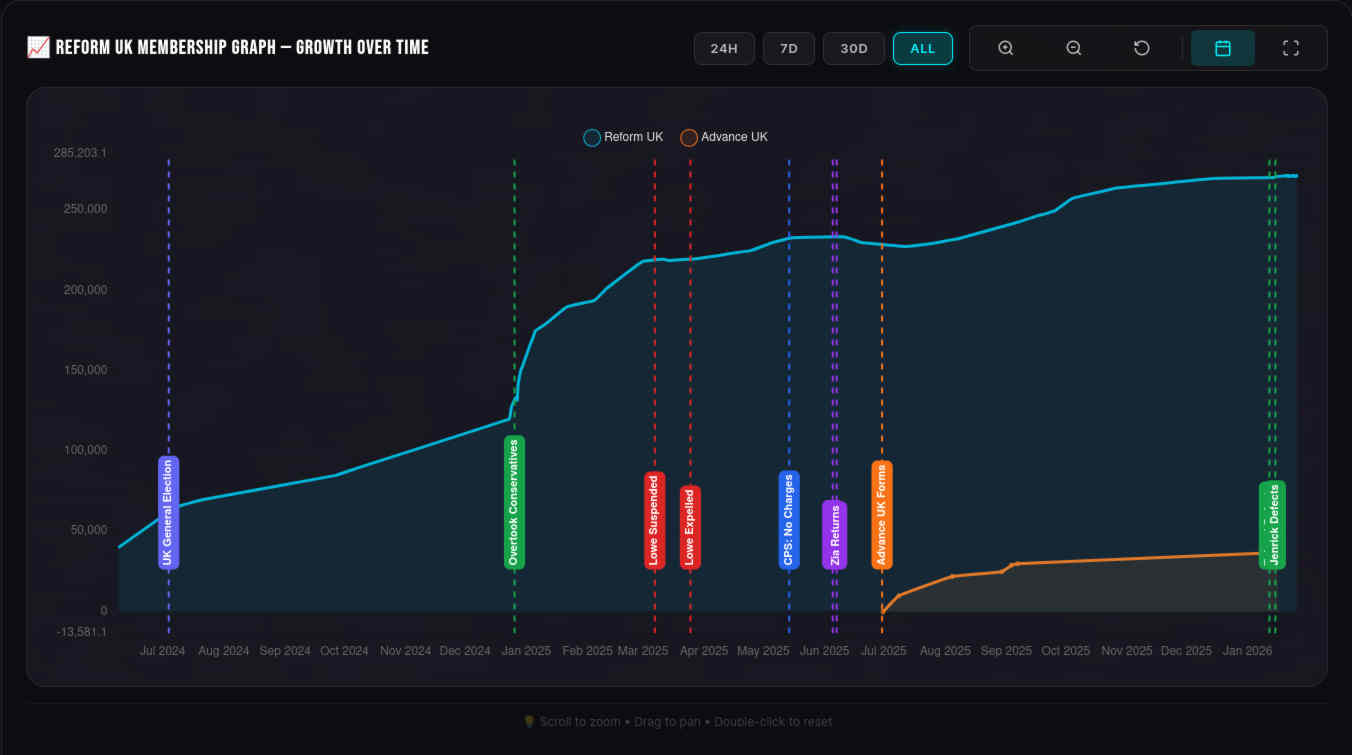1352x755 pixels.
Task: Click the zoom out magnifier icon
Action: (1074, 48)
